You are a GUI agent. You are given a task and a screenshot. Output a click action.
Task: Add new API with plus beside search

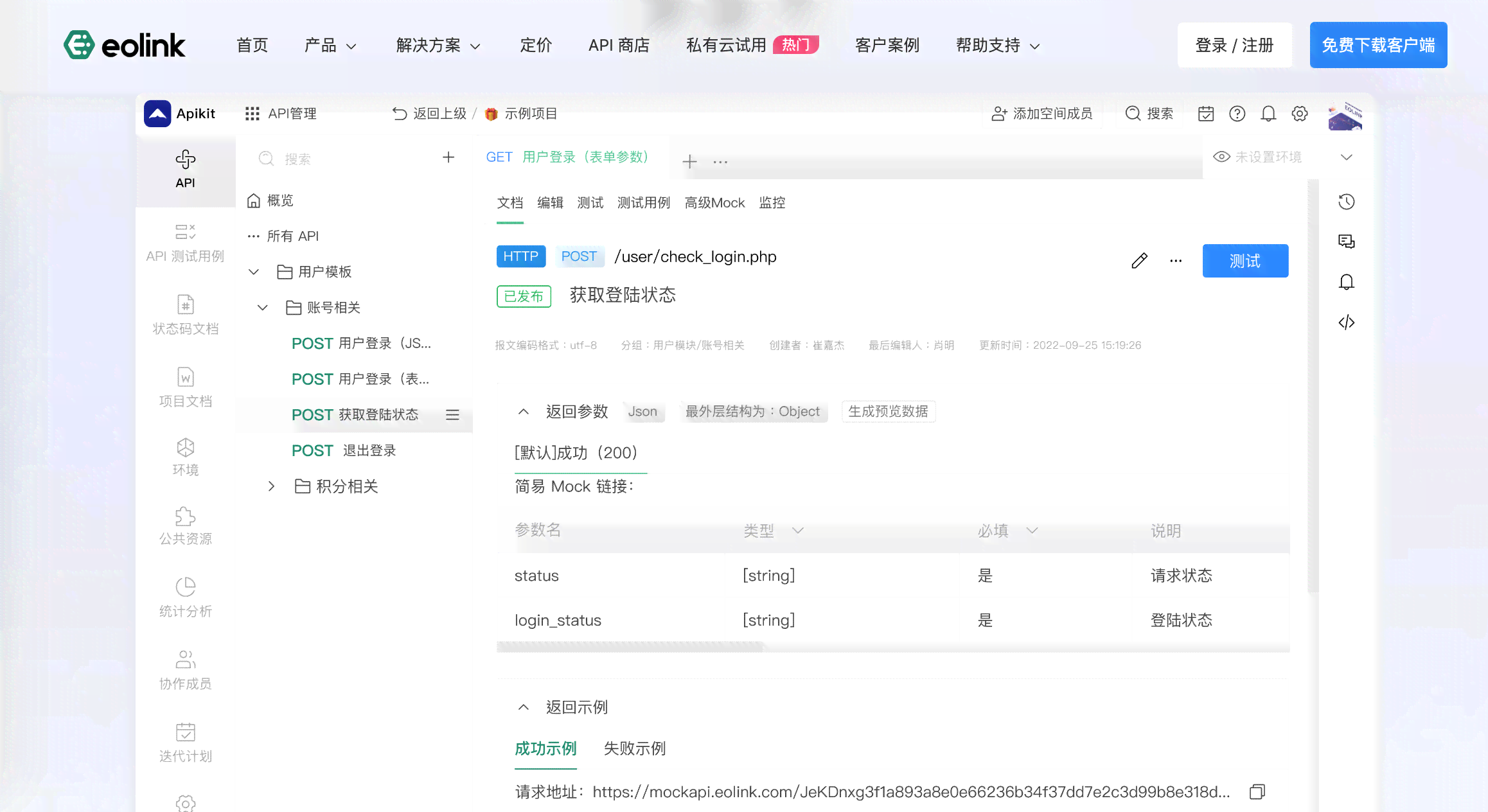point(448,157)
